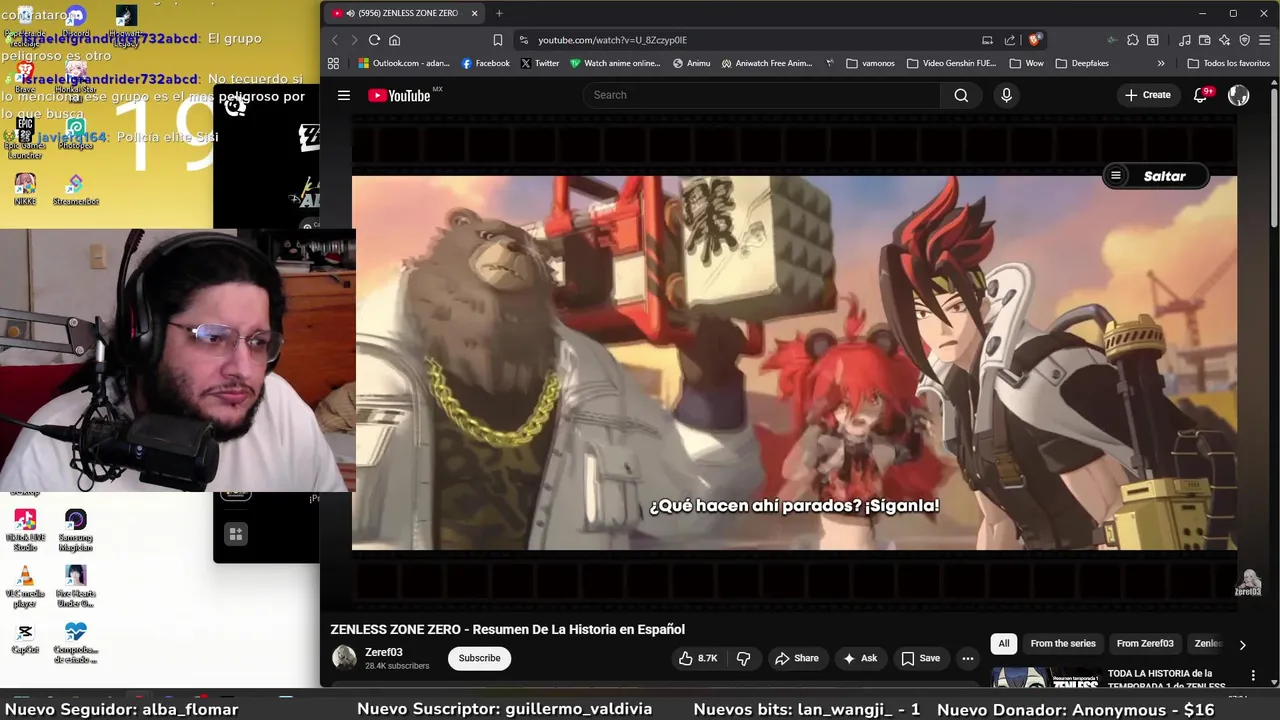This screenshot has height=720, width=1280.
Task: Expand the Deepfakes bookmarks folder
Action: [1082, 63]
